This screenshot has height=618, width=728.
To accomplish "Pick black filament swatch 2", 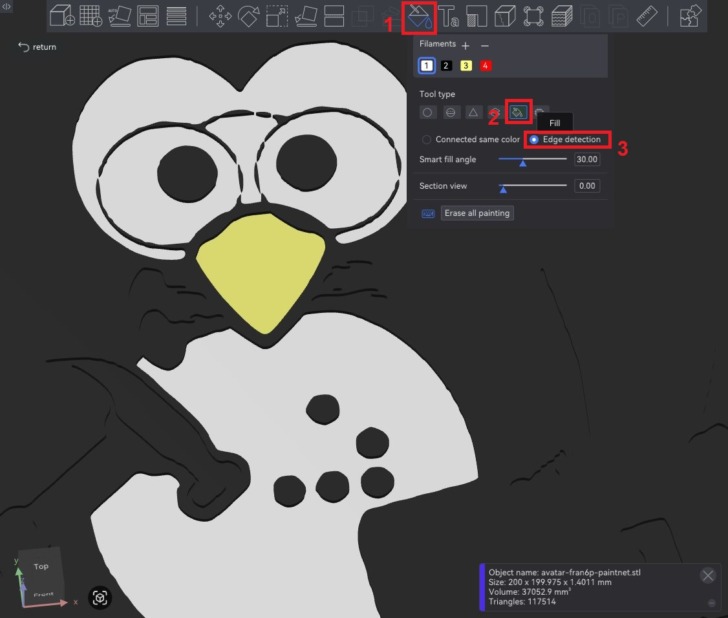I will 446,65.
